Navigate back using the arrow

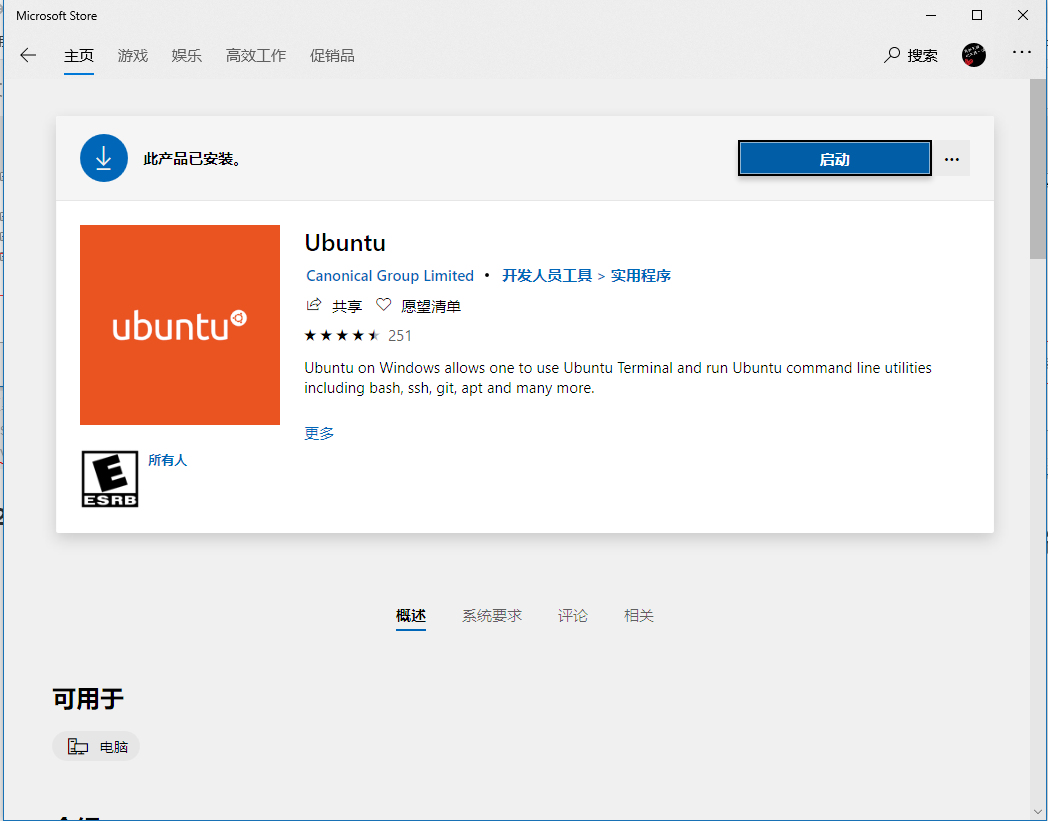pos(27,55)
